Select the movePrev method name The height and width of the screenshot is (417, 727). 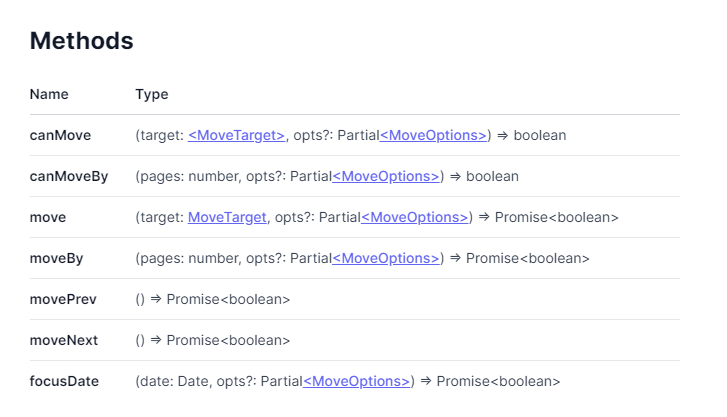62,299
